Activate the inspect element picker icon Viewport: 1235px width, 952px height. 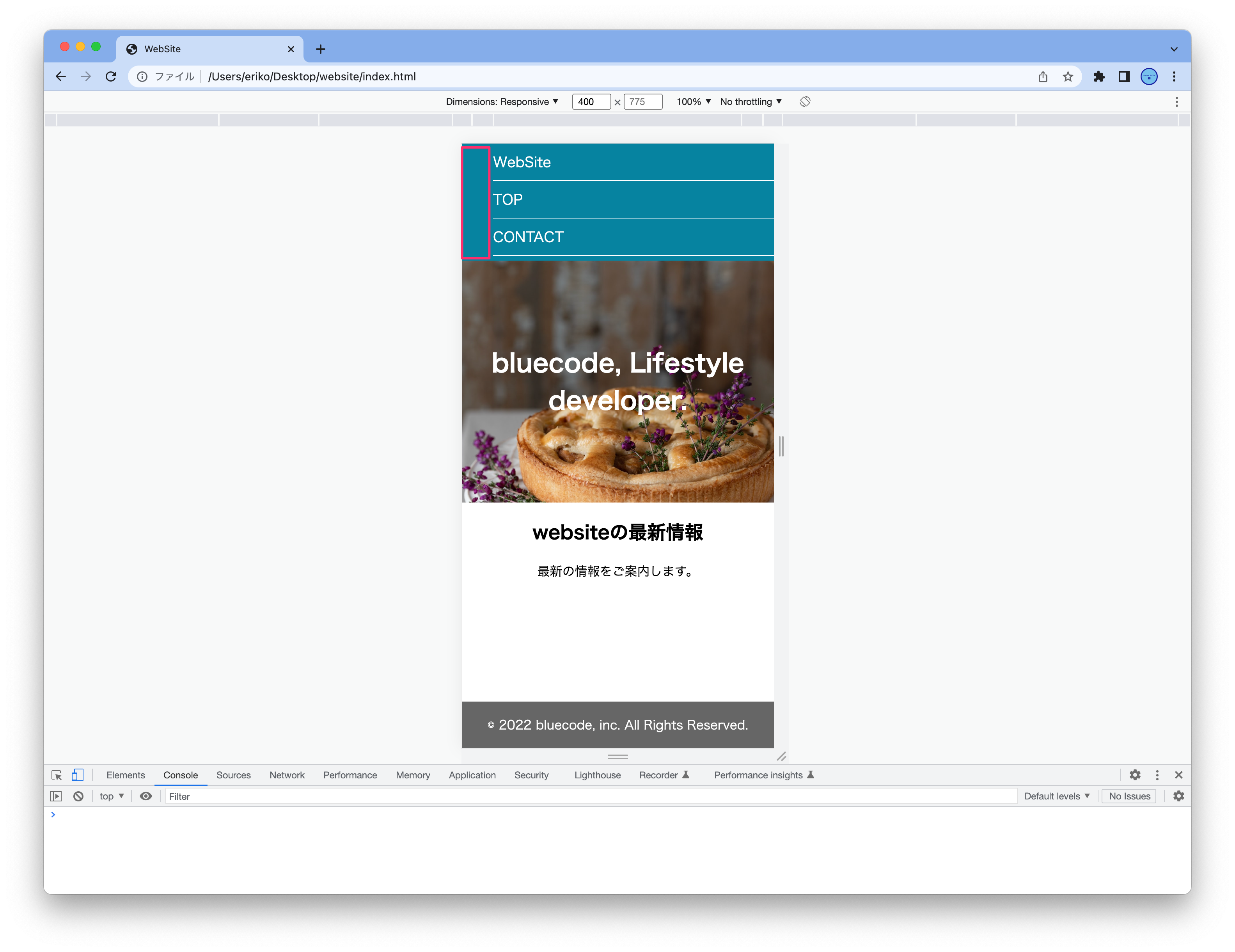[x=57, y=775]
